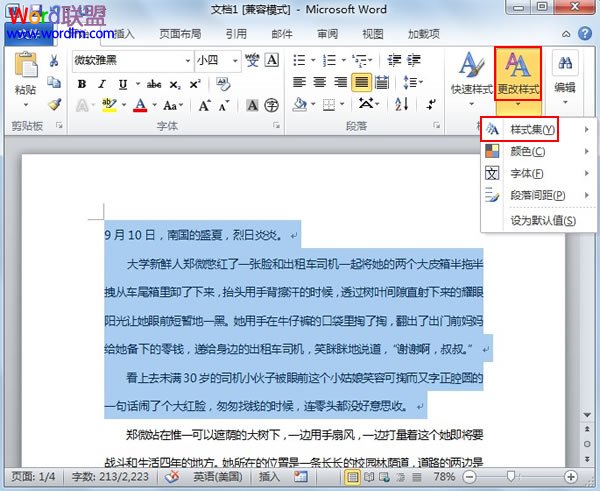The image size is (600, 491).
Task: Apply red font color
Action: click(140, 105)
